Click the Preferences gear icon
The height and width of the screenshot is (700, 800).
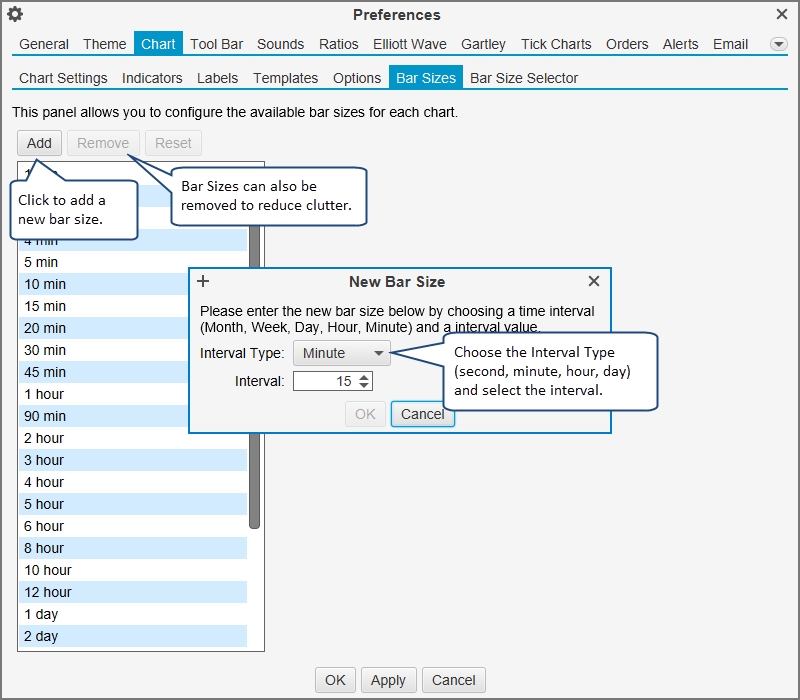(x=15, y=14)
